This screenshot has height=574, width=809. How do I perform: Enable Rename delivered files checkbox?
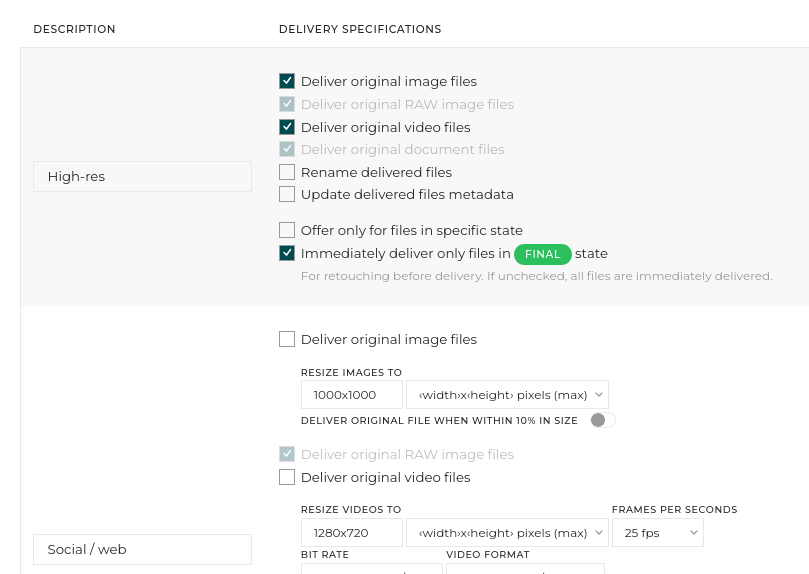point(287,172)
